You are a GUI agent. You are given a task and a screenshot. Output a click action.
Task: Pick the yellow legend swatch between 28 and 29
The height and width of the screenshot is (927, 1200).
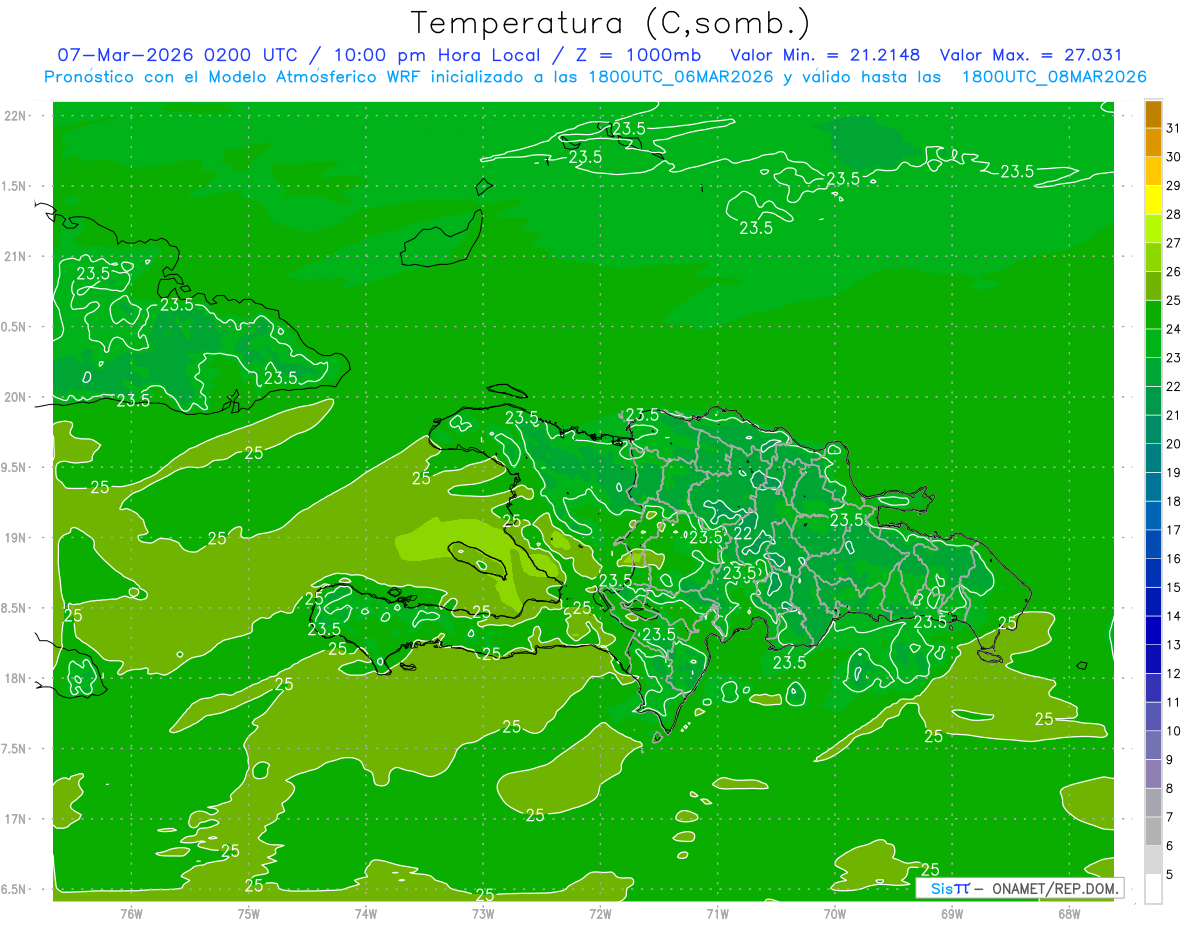click(1153, 200)
